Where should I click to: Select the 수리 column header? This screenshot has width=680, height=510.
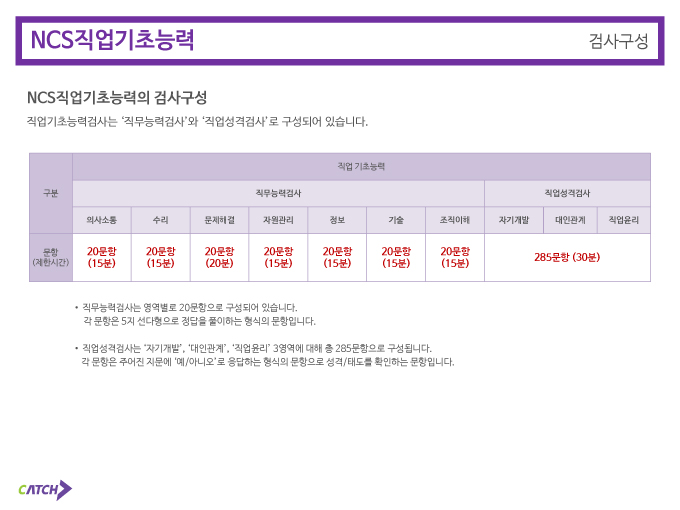point(160,220)
